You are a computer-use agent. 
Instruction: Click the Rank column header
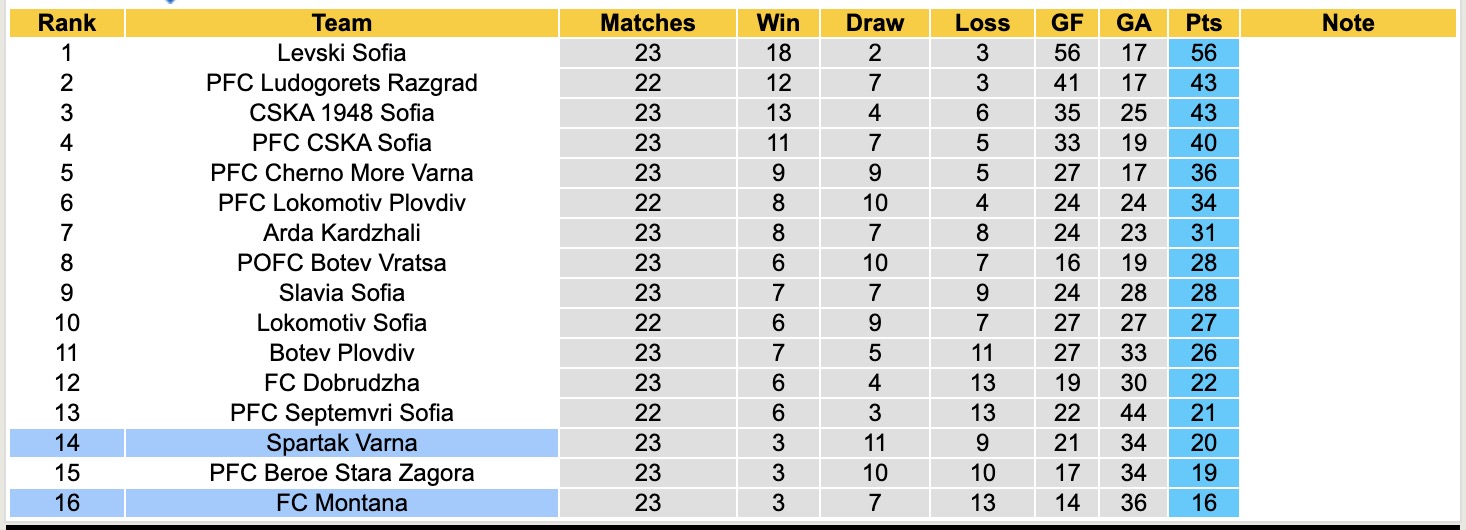66,23
